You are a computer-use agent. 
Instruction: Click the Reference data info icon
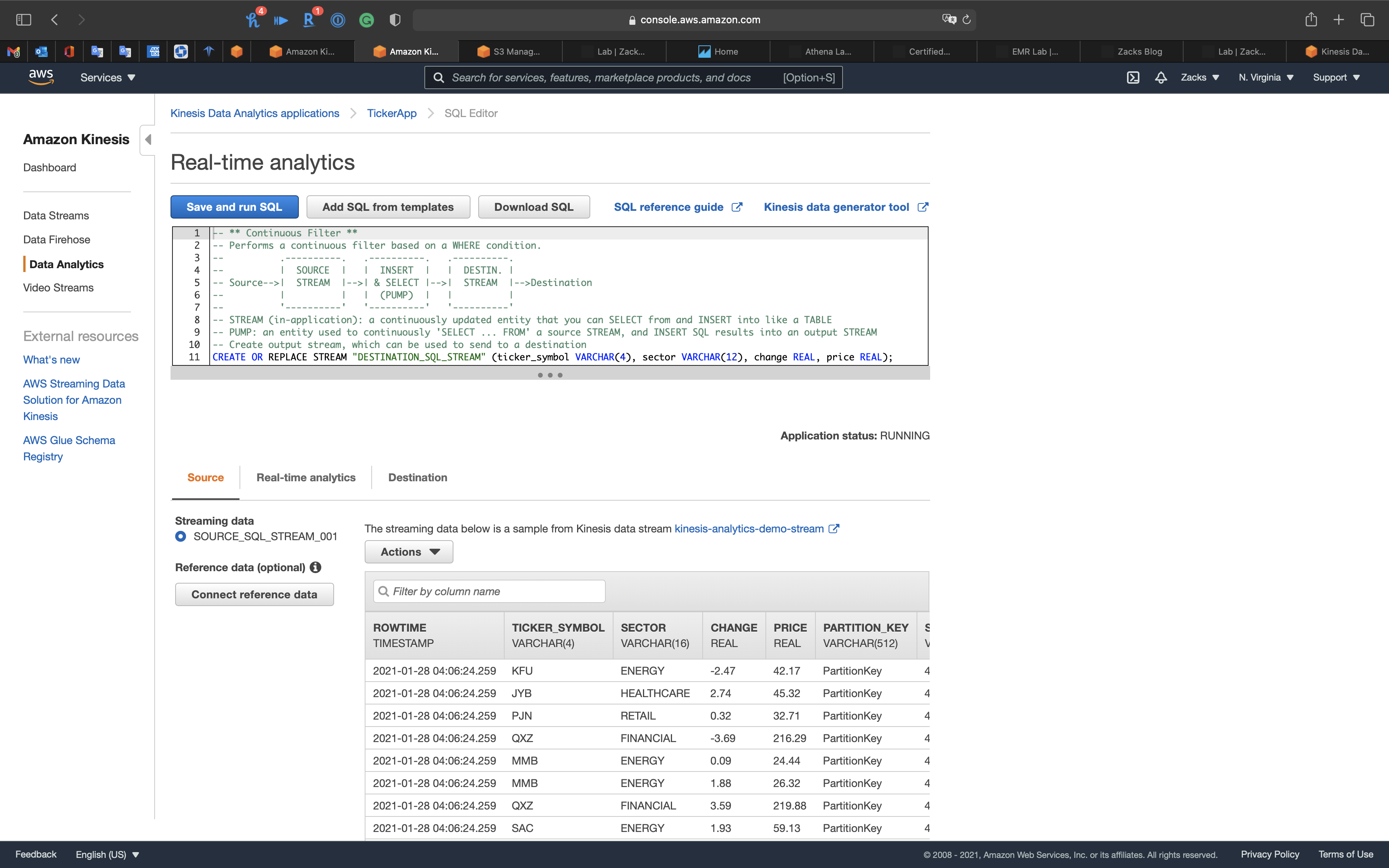[x=315, y=567]
